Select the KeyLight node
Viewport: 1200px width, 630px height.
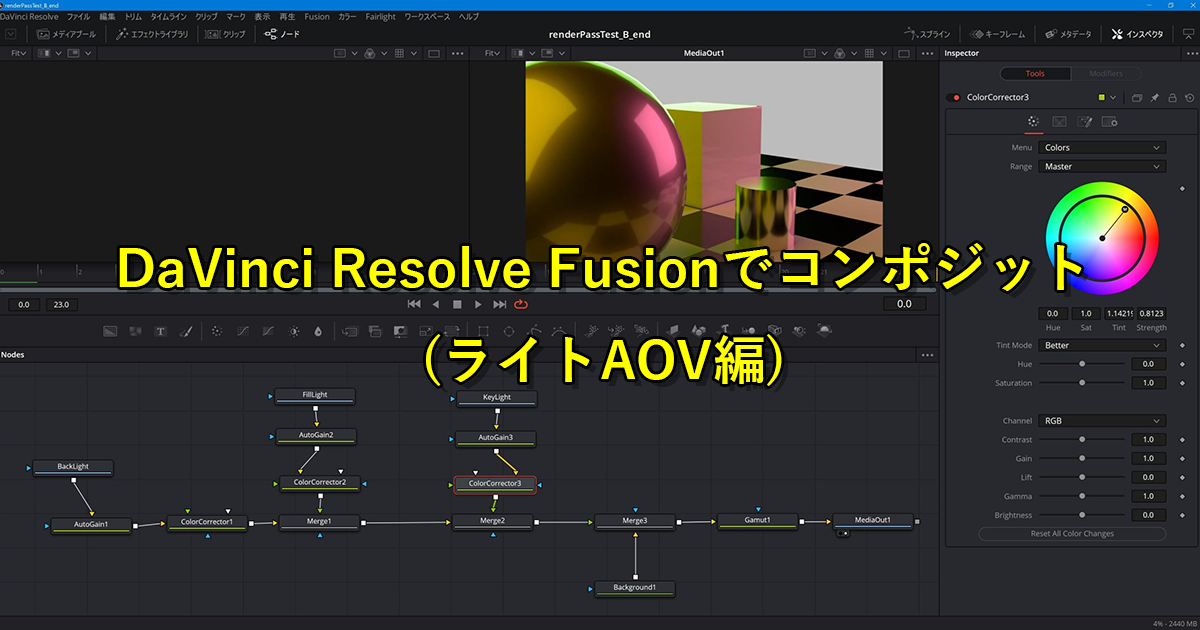tap(497, 398)
